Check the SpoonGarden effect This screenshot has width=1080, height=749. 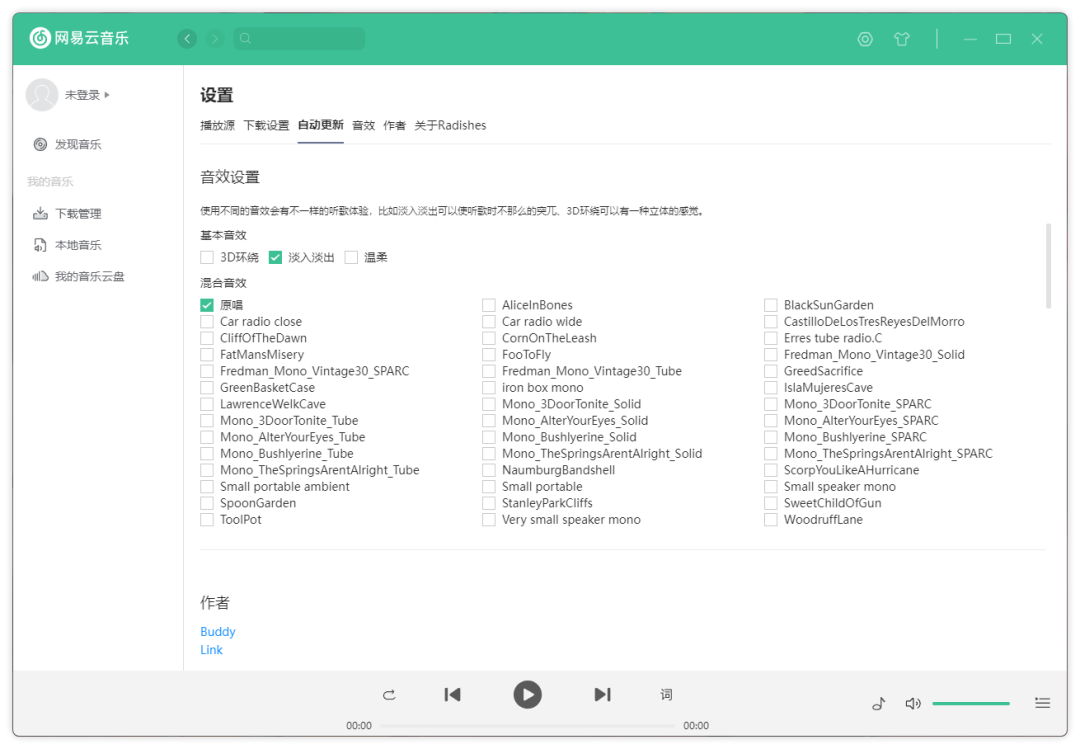(207, 504)
